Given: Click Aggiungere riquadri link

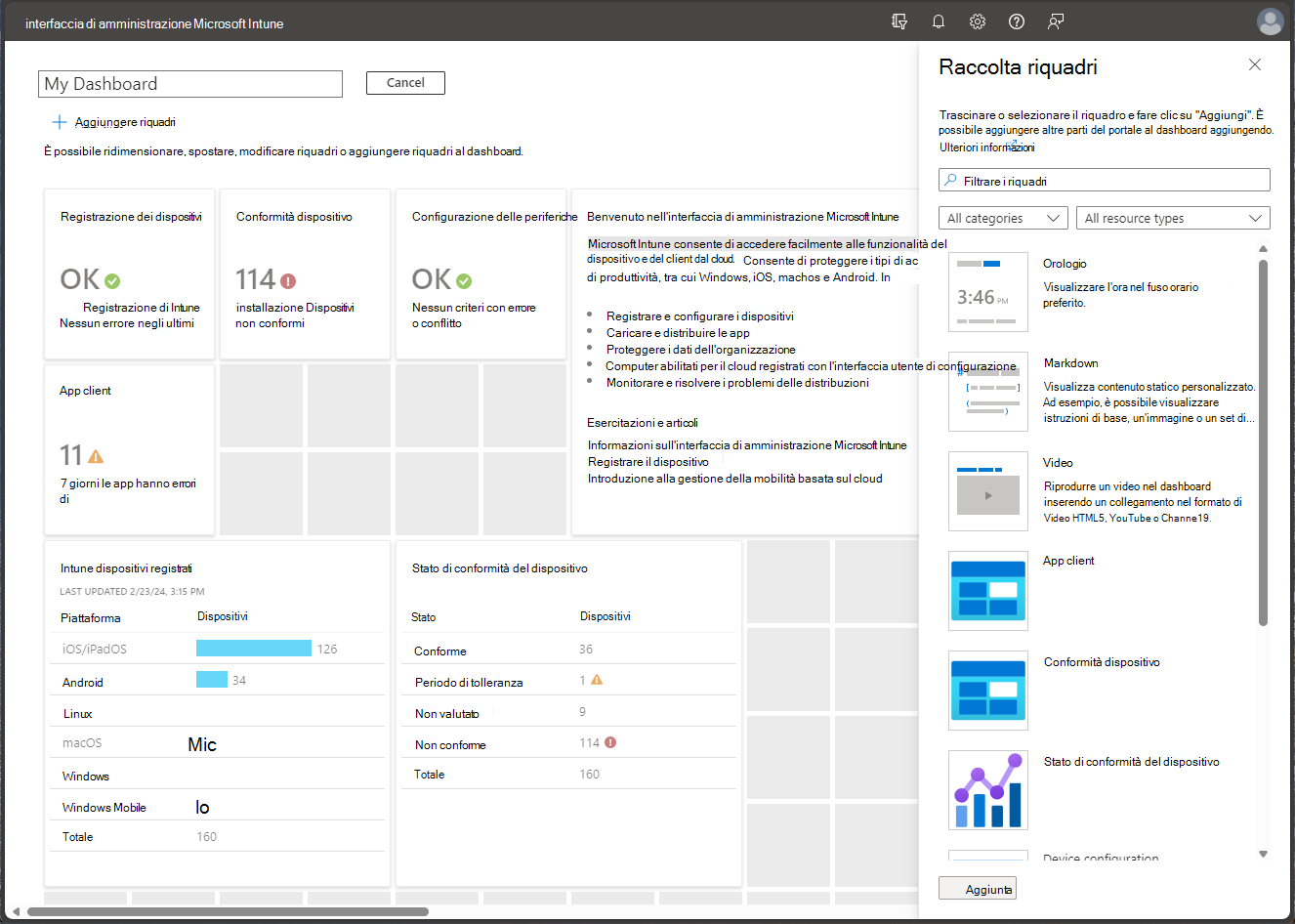Looking at the screenshot, I should tap(125, 122).
